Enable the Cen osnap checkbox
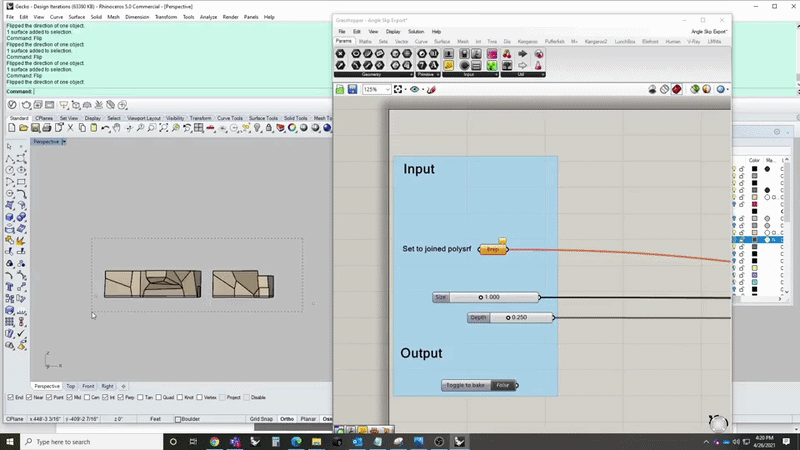The image size is (800, 450). point(87,397)
